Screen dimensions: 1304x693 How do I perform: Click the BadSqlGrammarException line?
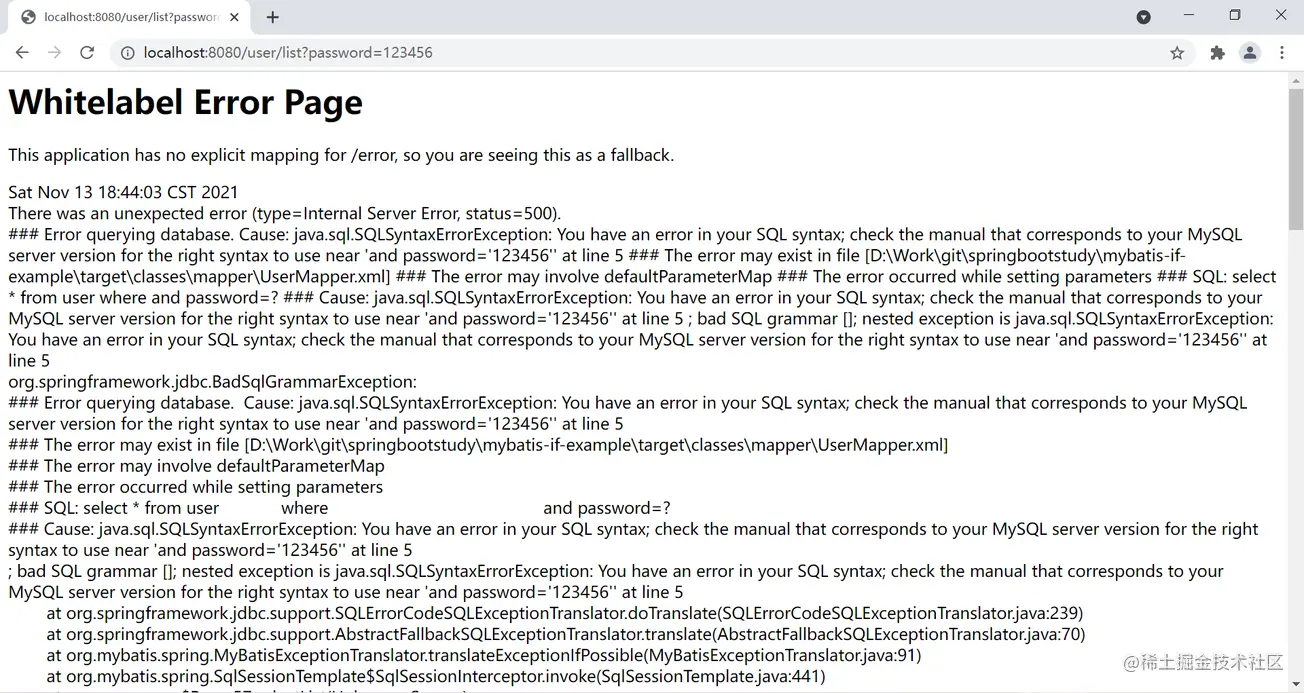pyautogui.click(x=212, y=381)
